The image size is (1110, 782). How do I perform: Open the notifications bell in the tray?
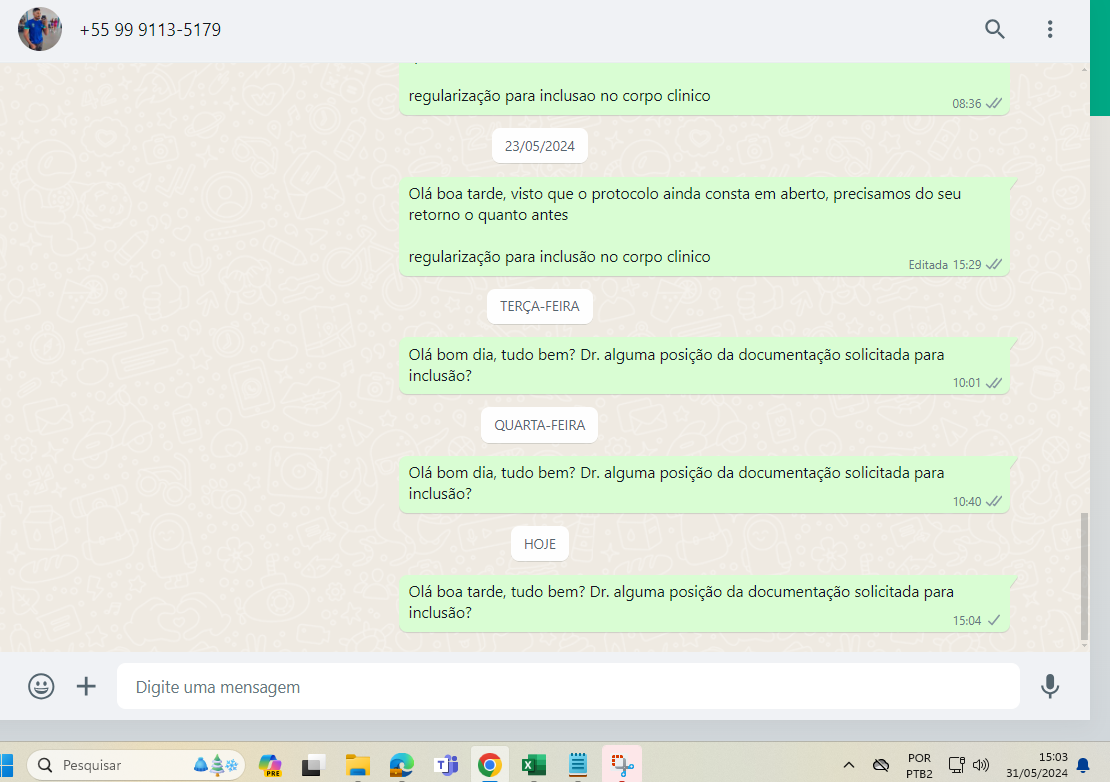coord(1083,765)
